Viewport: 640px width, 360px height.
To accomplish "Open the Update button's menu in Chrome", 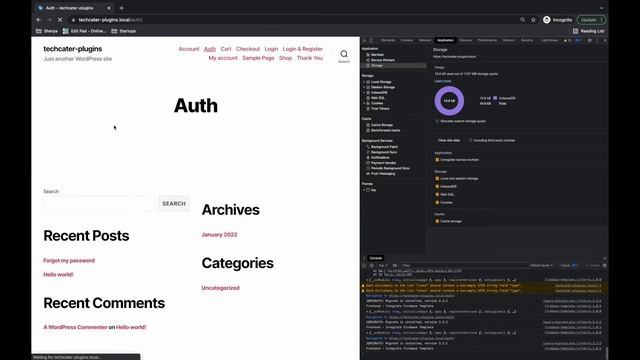I will click(x=591, y=20).
